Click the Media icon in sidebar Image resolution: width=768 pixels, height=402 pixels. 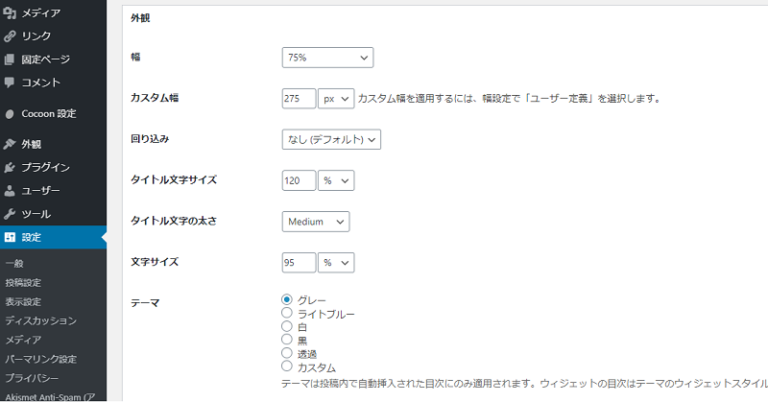tap(9, 13)
